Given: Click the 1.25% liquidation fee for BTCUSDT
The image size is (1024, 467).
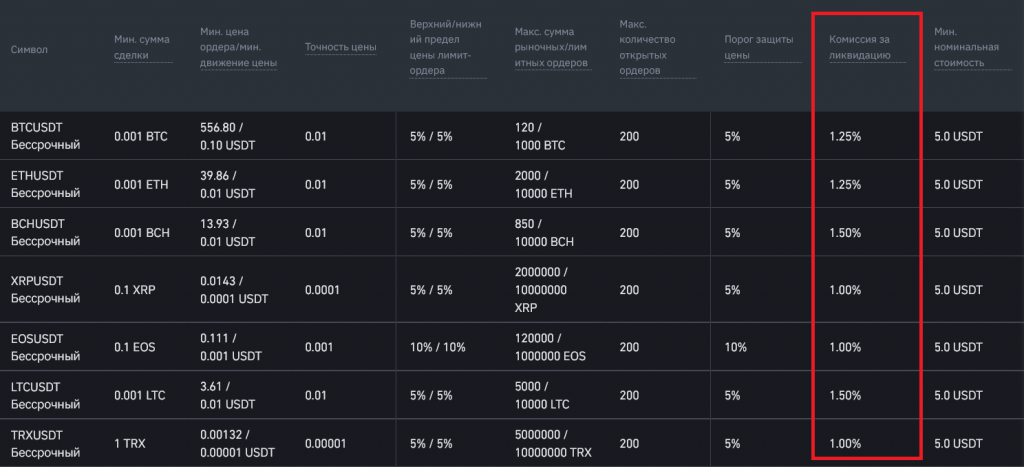Looking at the screenshot, I should tap(845, 136).
